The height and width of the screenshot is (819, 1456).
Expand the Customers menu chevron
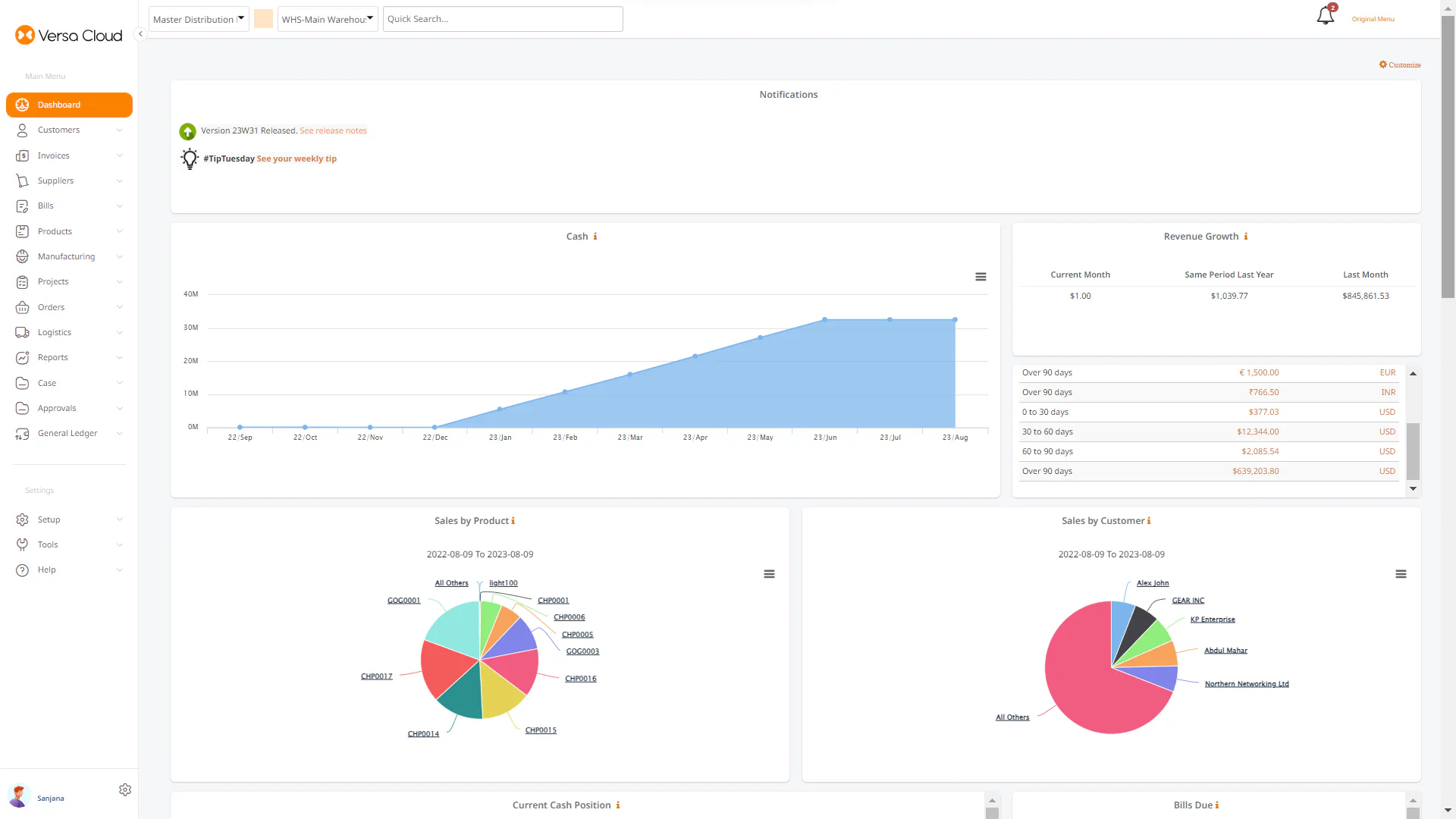(120, 130)
